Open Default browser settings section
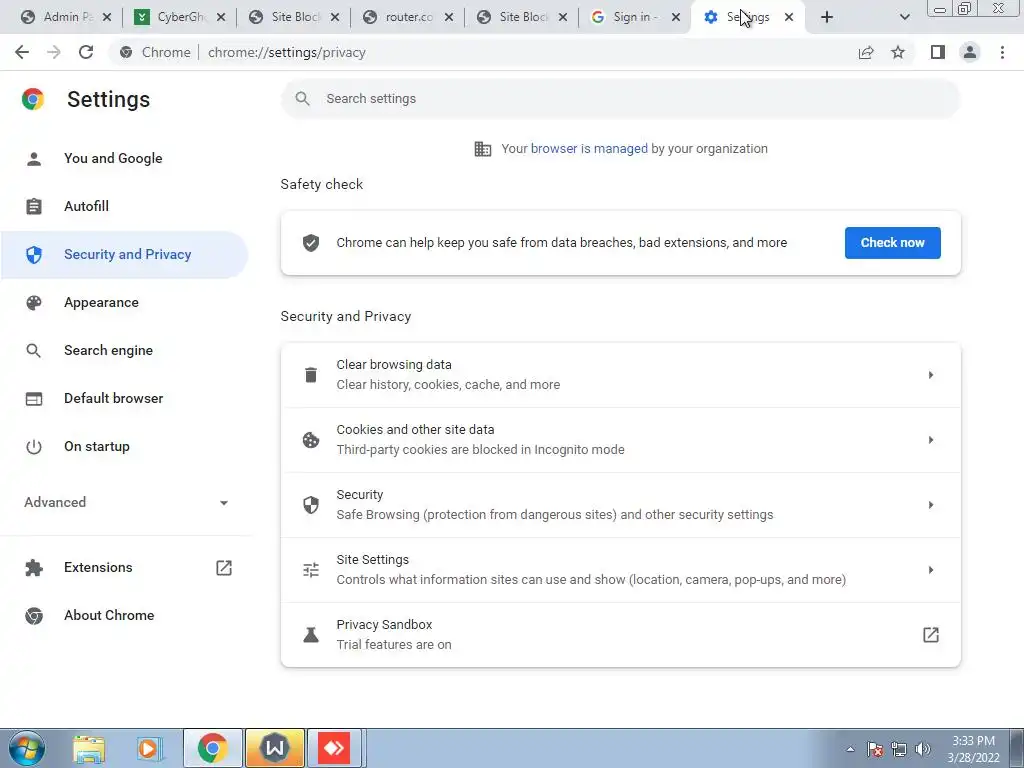The image size is (1024, 768). (114, 398)
